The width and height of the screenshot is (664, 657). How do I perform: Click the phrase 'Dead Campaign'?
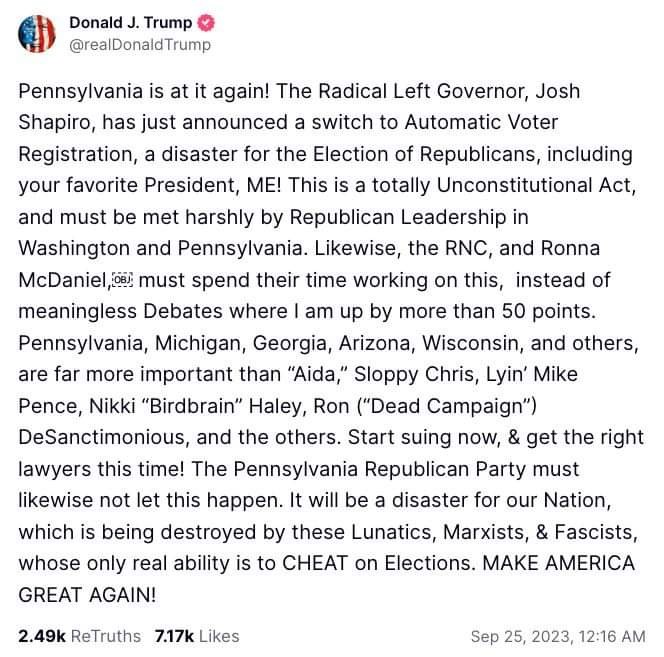[x=447, y=406]
